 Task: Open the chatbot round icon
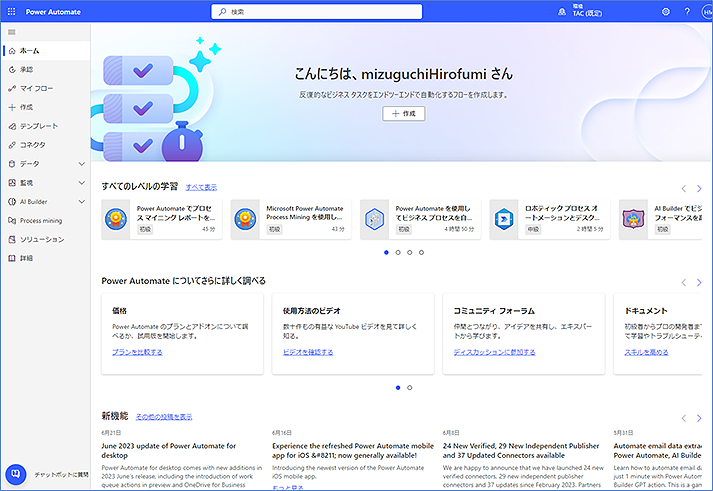coord(16,474)
